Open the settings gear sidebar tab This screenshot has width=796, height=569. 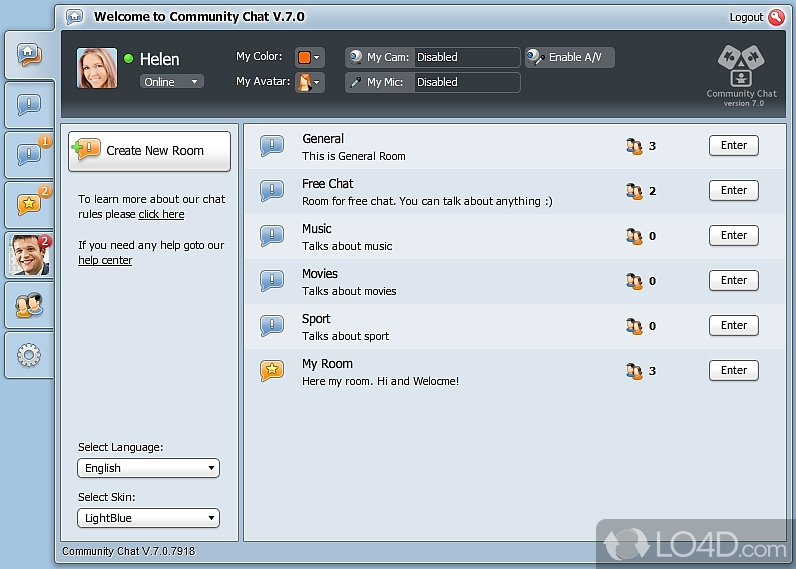point(29,355)
